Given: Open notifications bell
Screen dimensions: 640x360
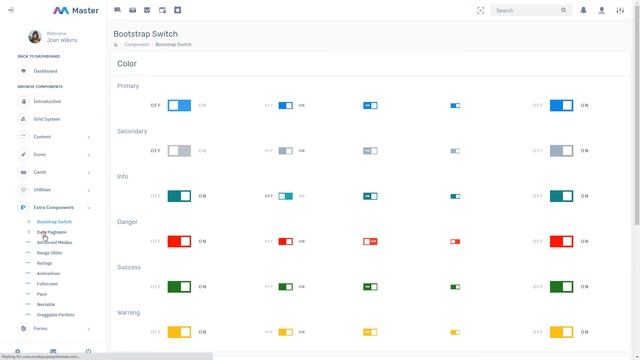Looking at the screenshot, I should pos(584,11).
